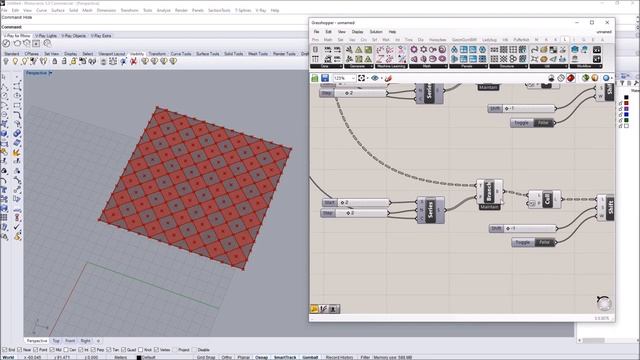Toggle the Vertex object snap checkbox
Image resolution: width=640 pixels, height=360 pixels.
pyautogui.click(x=156, y=350)
